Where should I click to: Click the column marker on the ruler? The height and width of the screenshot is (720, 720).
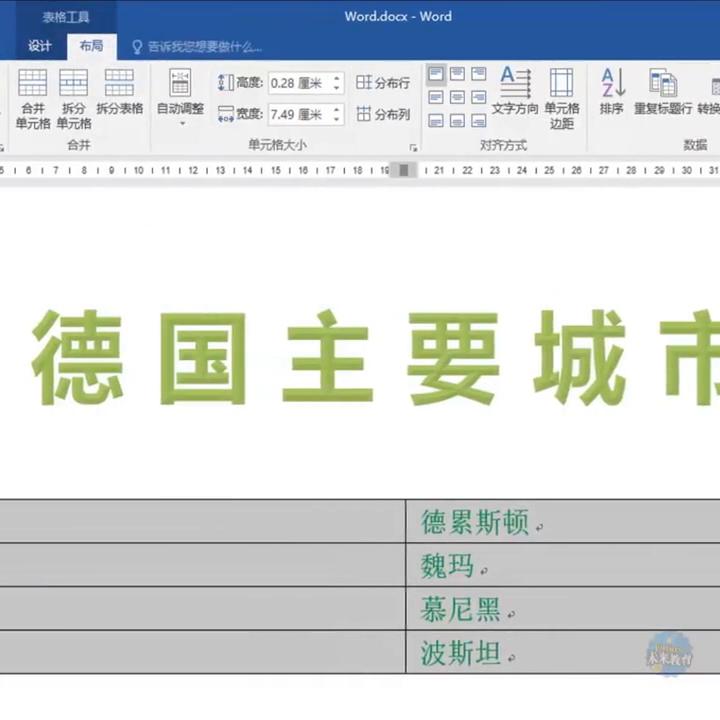pyautogui.click(x=404, y=170)
